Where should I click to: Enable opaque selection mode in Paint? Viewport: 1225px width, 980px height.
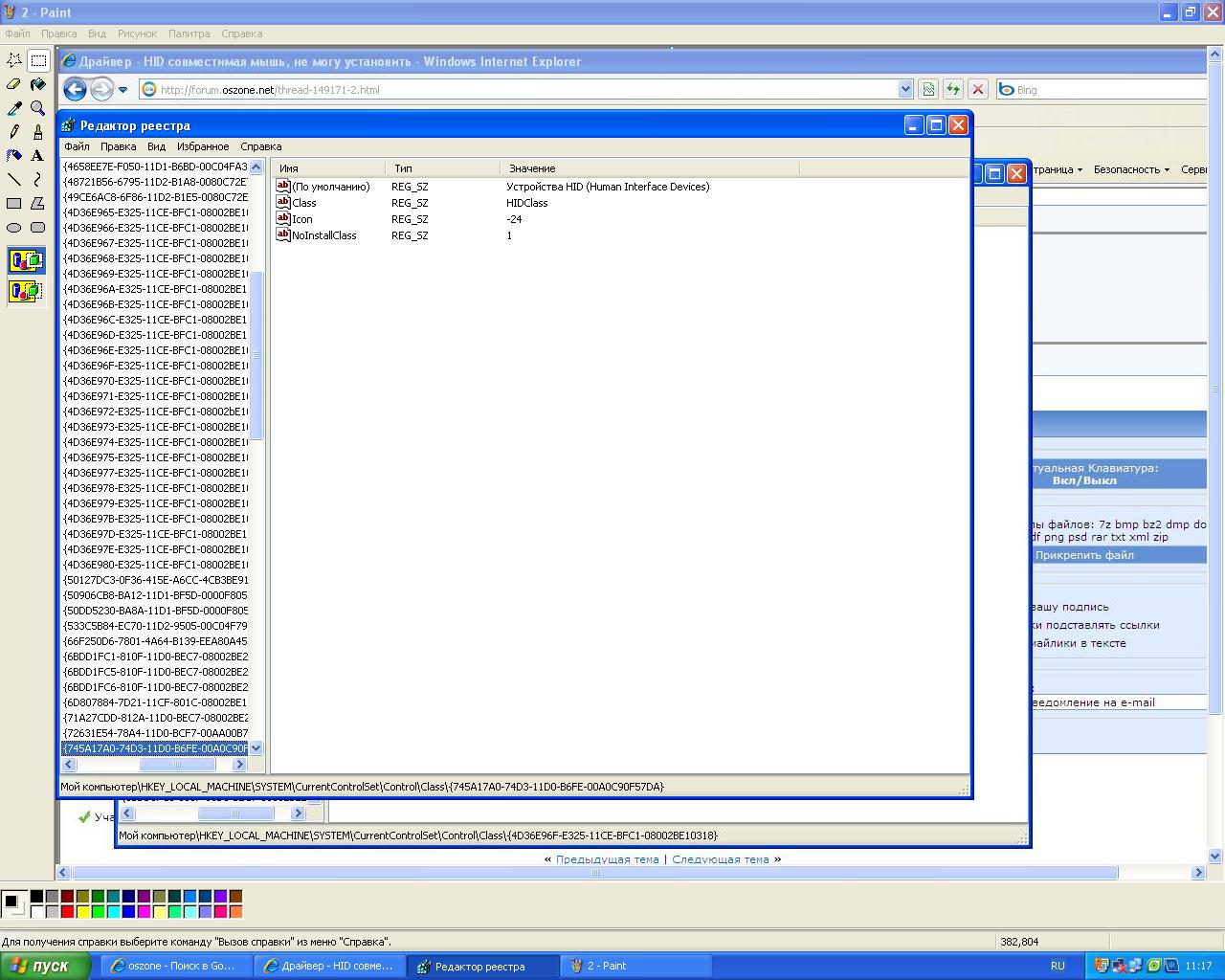coord(26,260)
